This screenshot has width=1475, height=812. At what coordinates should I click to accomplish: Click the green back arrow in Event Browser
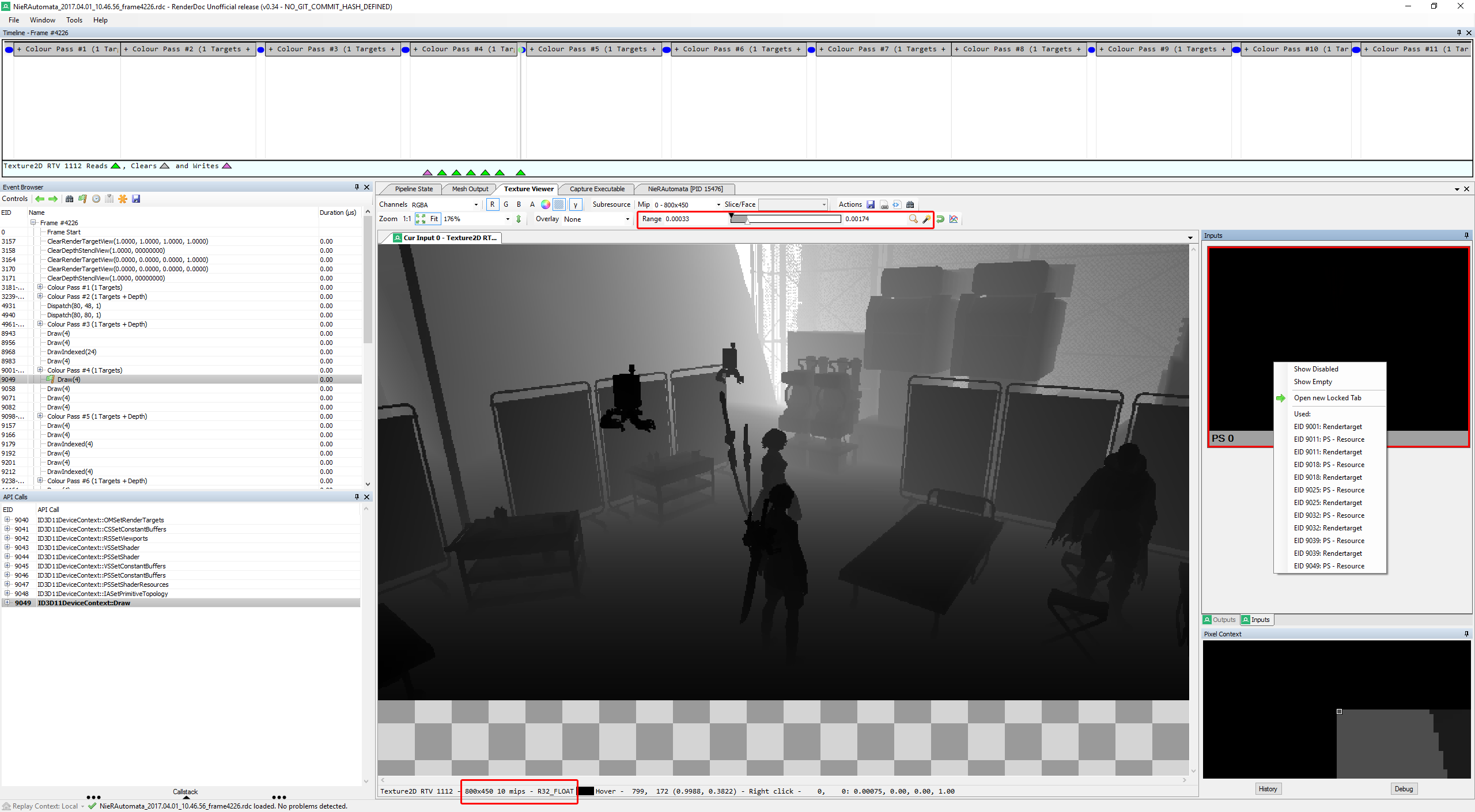point(39,199)
